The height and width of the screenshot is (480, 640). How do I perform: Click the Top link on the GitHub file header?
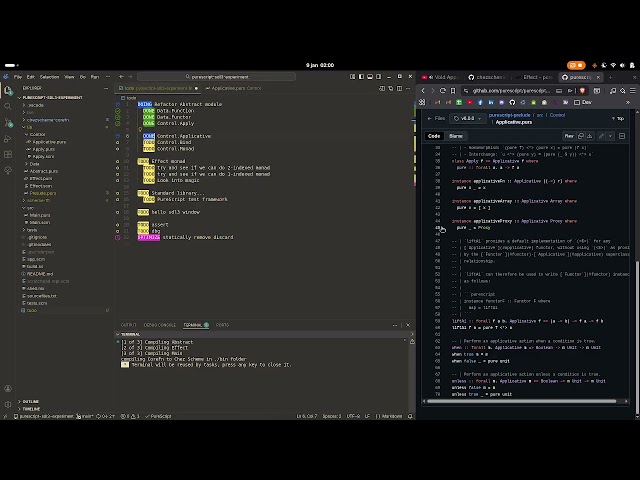[x=618, y=118]
